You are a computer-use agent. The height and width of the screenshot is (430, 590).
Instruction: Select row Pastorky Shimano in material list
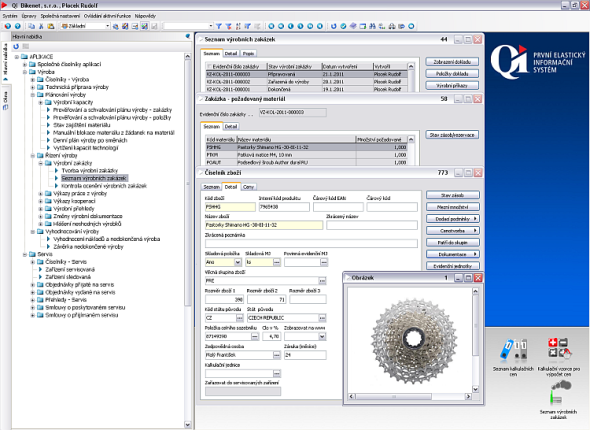click(306, 147)
